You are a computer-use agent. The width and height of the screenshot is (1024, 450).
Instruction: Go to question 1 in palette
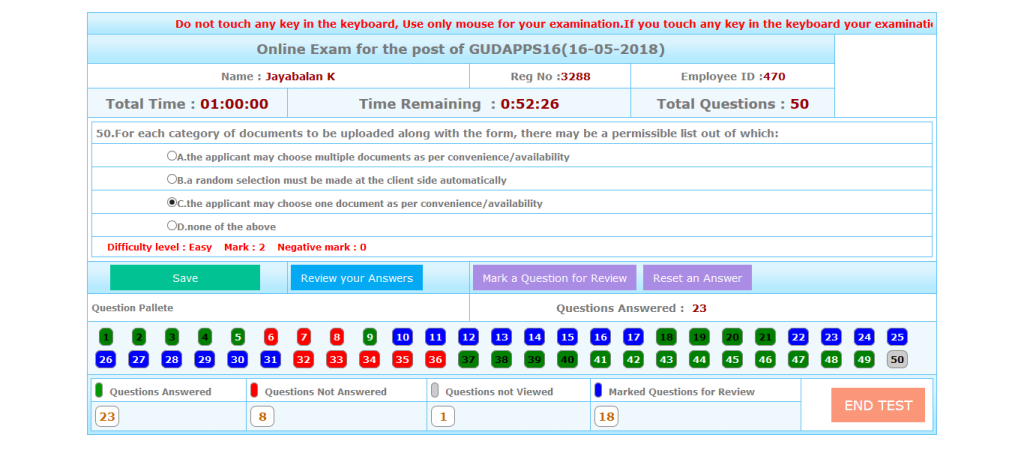coord(106,337)
